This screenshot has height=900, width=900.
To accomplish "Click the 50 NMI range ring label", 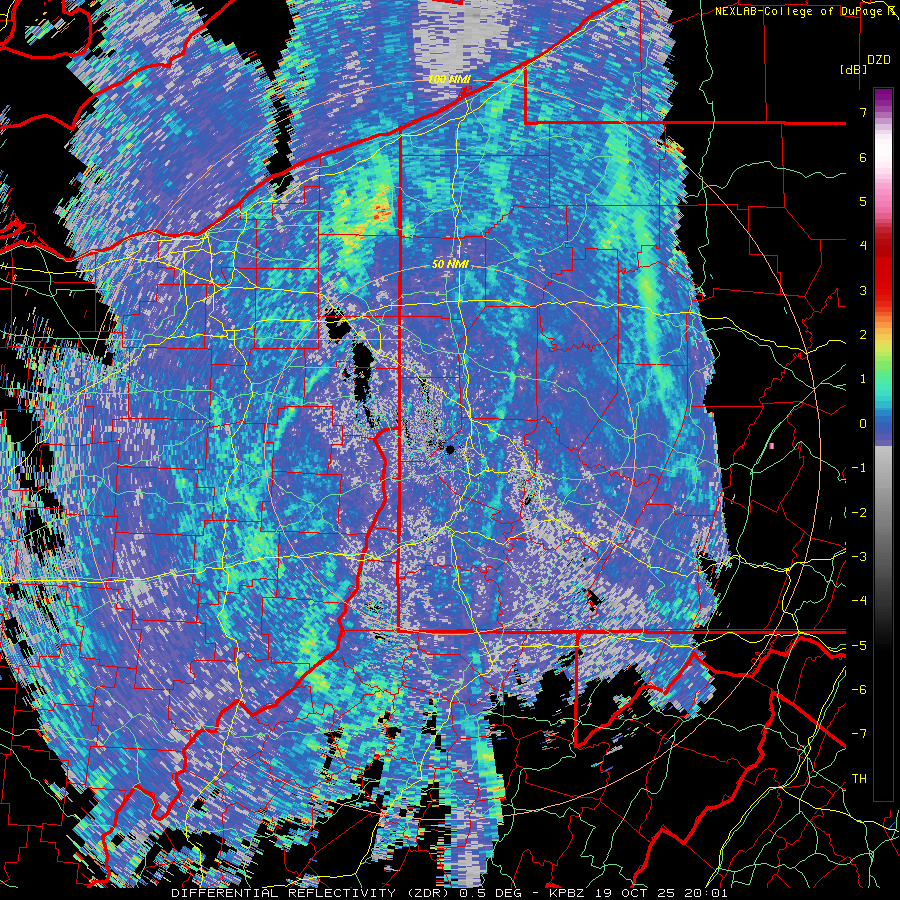I will (x=450, y=264).
